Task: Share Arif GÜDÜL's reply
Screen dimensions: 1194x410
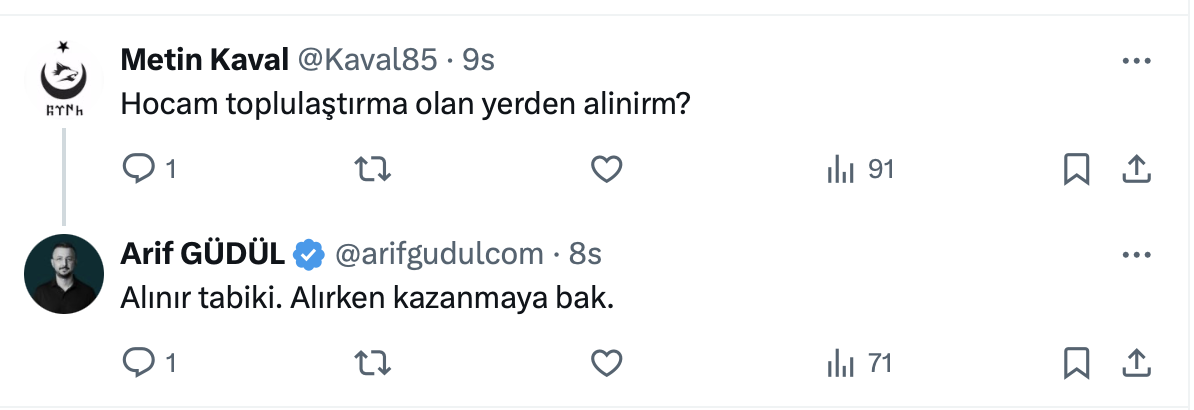Action: click(x=1136, y=363)
